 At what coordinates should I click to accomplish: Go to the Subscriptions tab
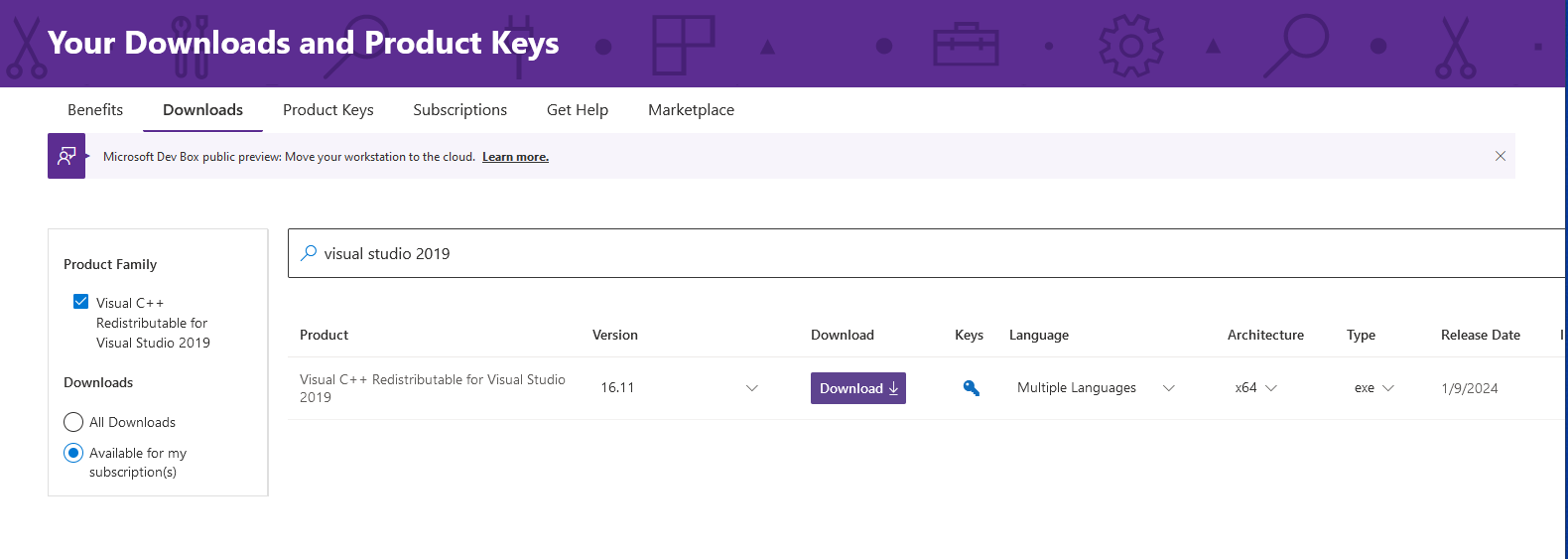(x=459, y=110)
